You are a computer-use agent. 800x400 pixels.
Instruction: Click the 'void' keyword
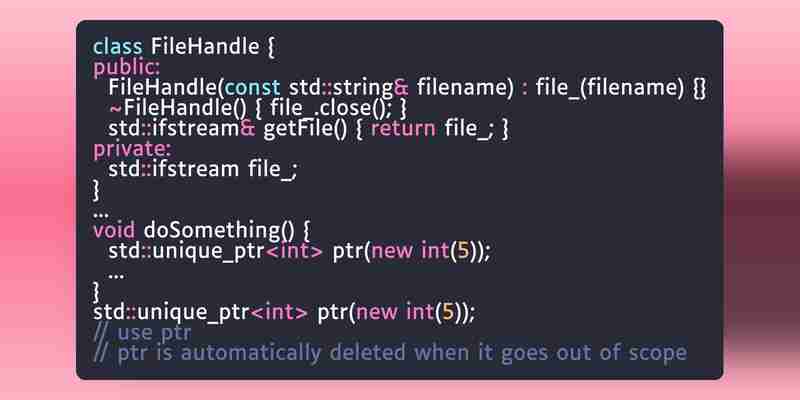click(x=114, y=230)
